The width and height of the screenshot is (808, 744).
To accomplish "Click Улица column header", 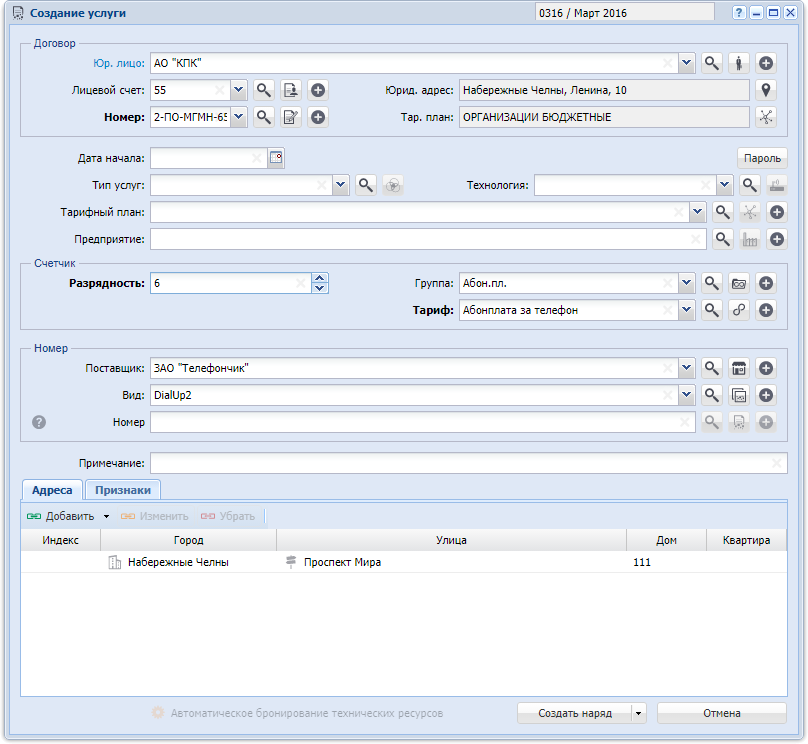I will pos(451,540).
